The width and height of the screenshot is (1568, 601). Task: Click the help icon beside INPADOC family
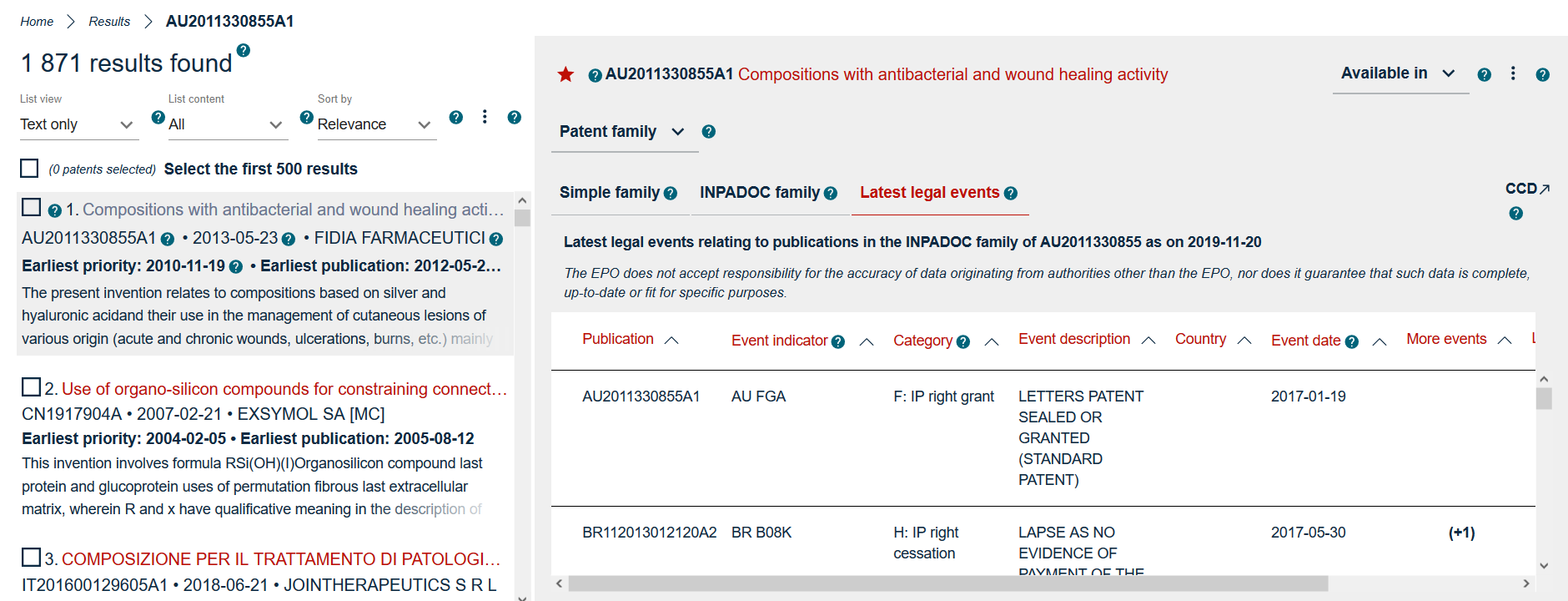pos(831,193)
